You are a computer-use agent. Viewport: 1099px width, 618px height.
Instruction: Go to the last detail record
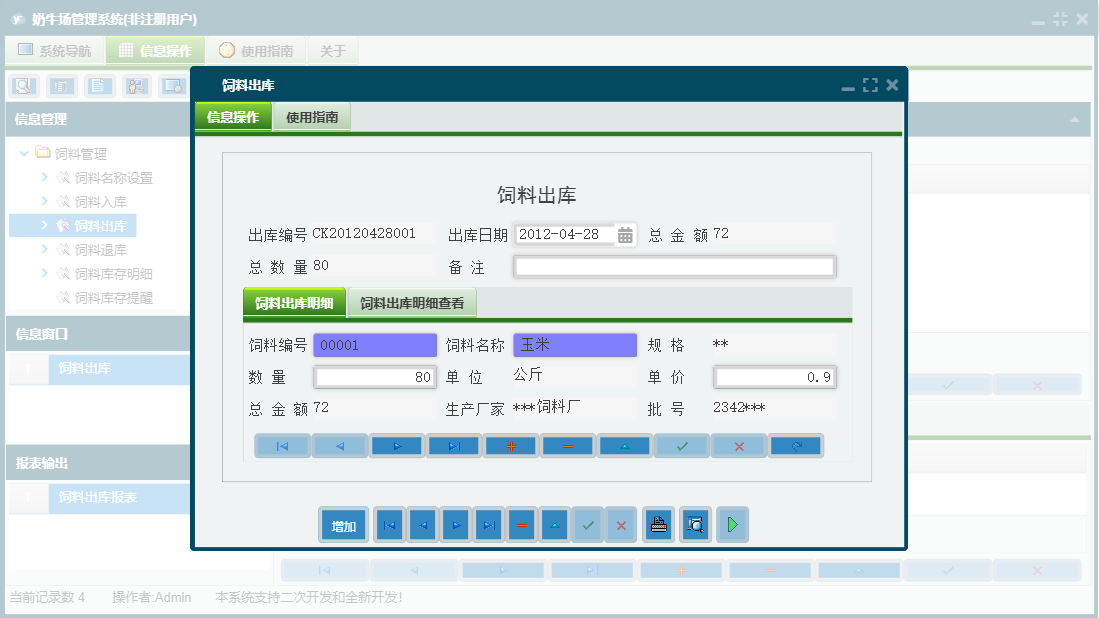(x=453, y=446)
